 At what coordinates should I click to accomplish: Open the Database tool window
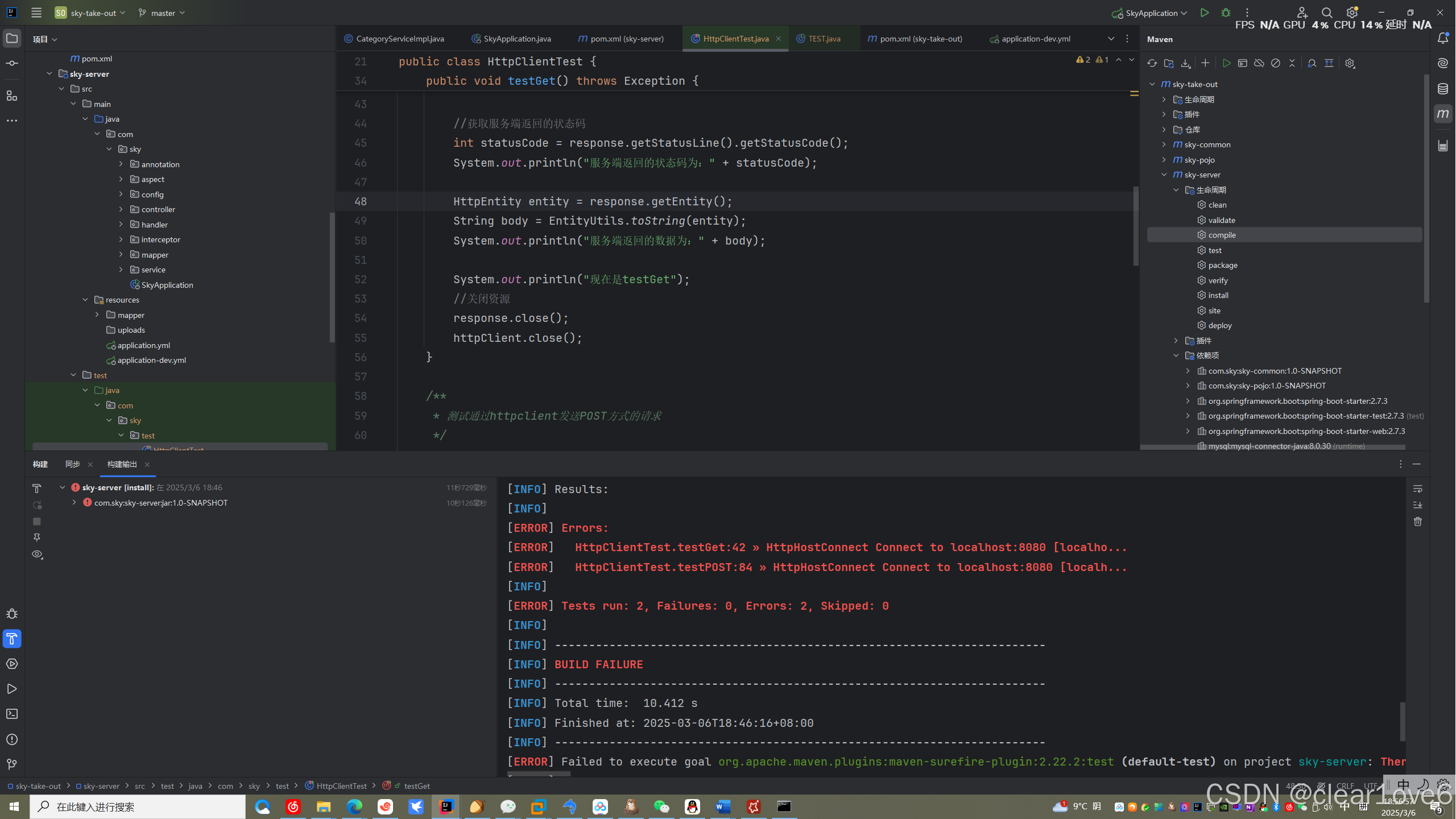click(x=1443, y=89)
